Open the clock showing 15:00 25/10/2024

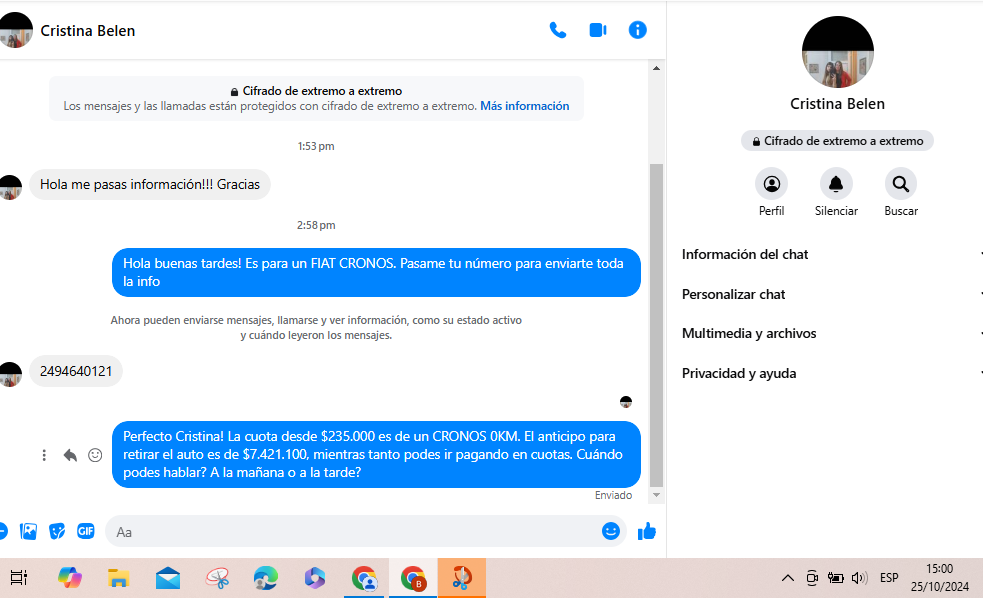940,578
